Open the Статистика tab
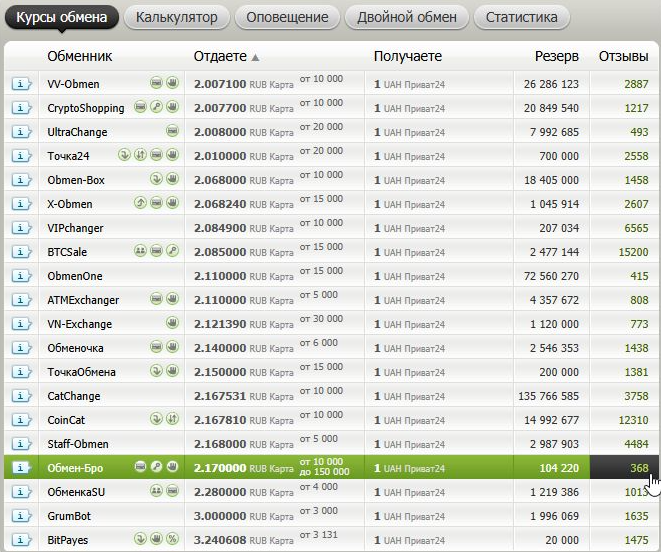 pyautogui.click(x=521, y=17)
